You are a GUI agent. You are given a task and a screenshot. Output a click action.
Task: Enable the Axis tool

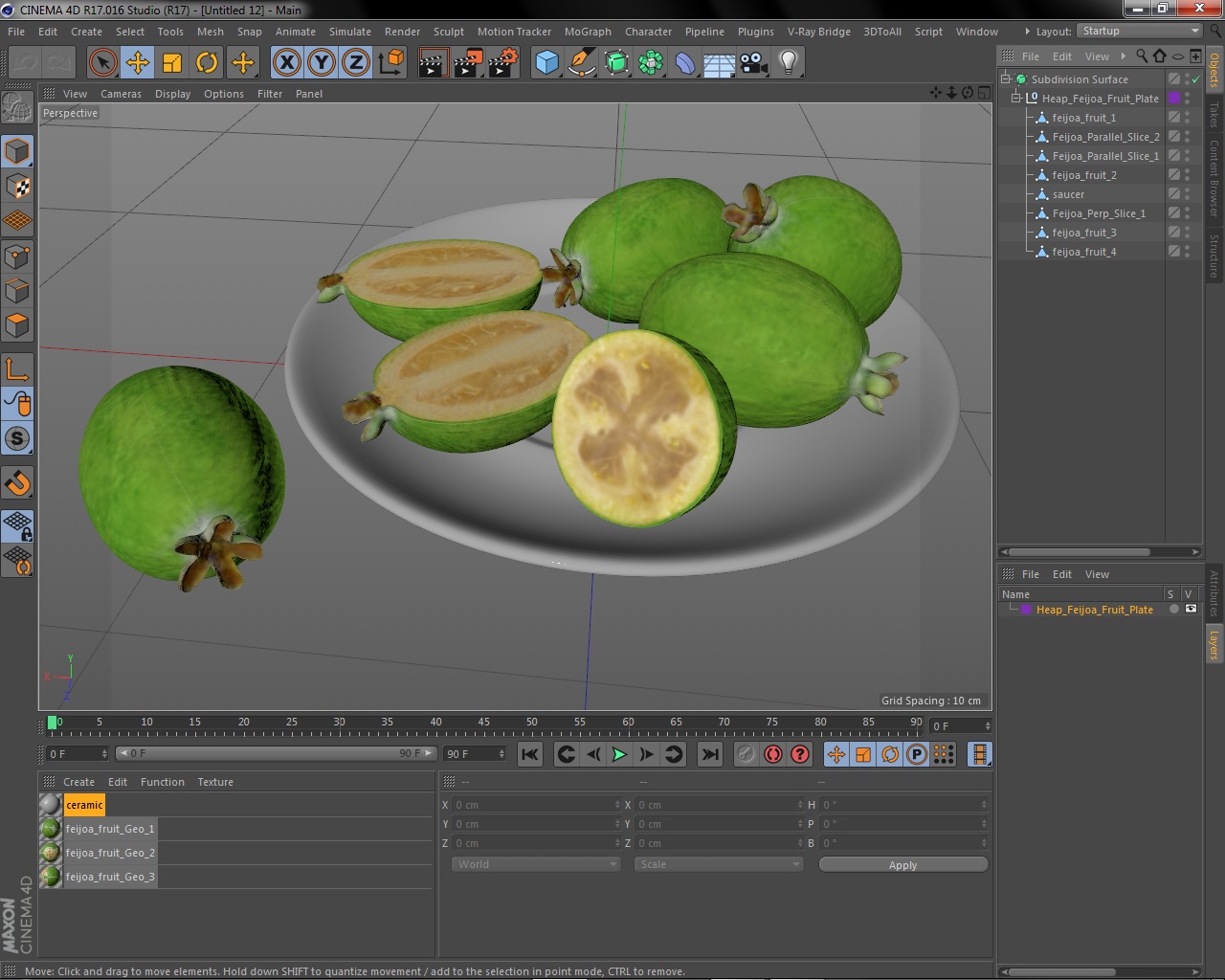click(17, 368)
